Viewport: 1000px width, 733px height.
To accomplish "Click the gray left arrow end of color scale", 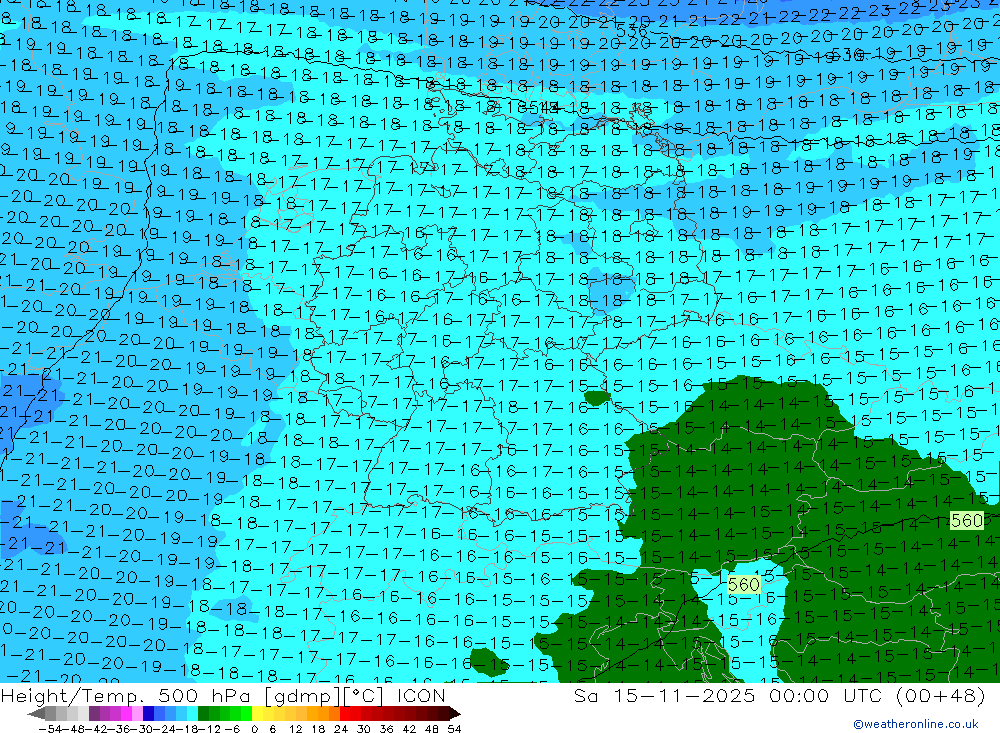I will pyautogui.click(x=36, y=714).
